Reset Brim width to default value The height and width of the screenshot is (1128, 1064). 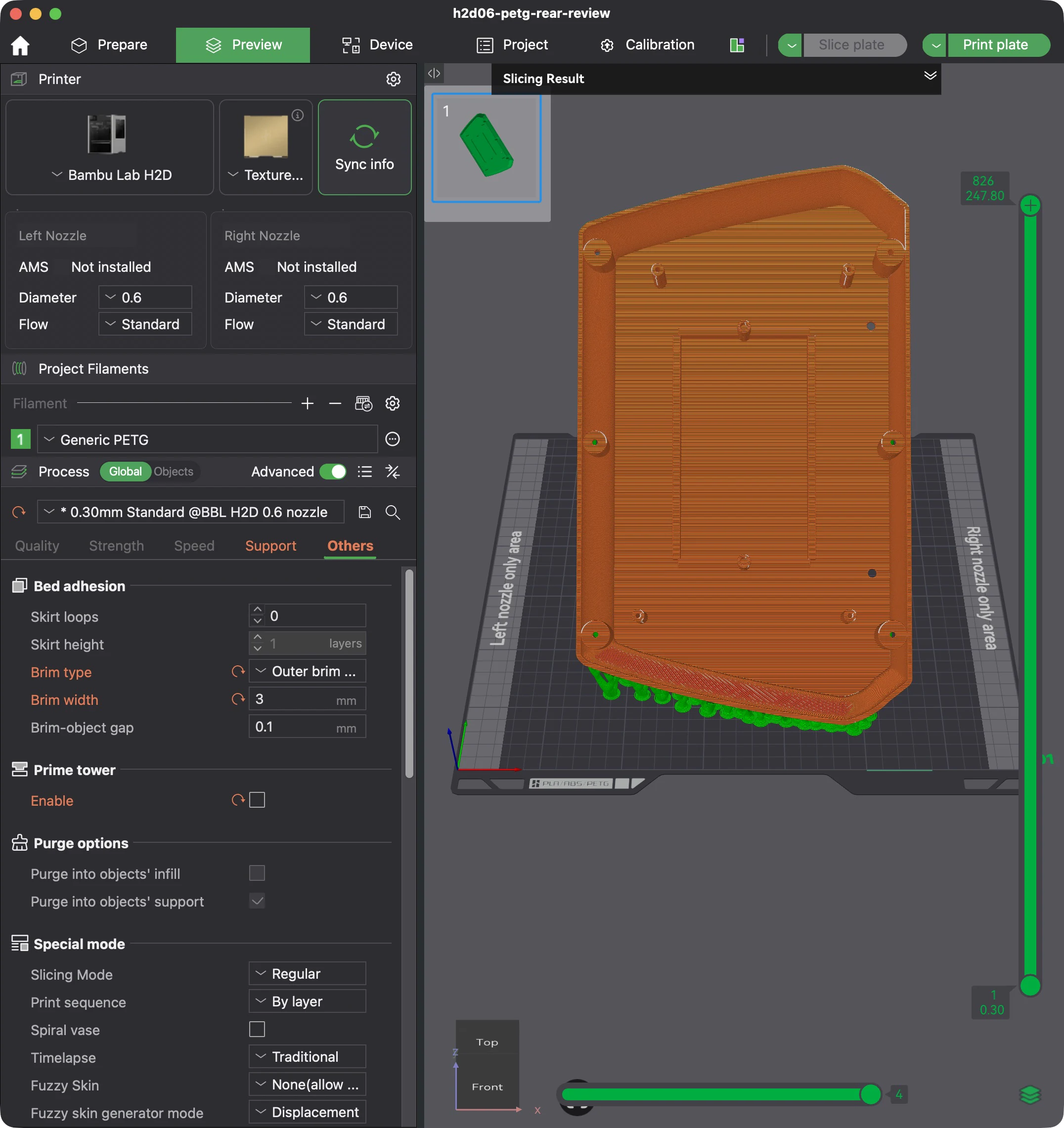coord(238,699)
